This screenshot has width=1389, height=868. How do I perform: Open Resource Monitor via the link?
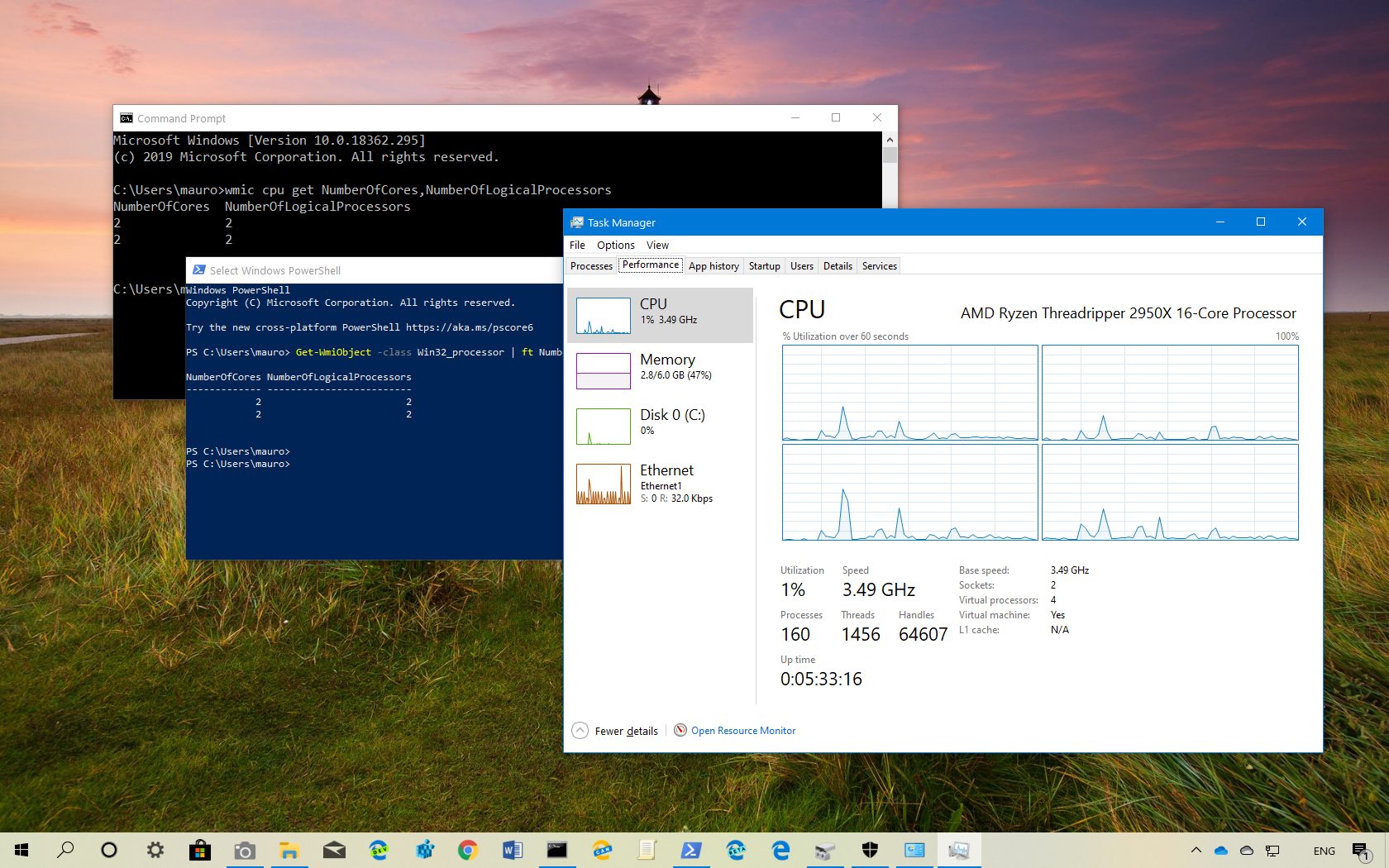click(742, 730)
